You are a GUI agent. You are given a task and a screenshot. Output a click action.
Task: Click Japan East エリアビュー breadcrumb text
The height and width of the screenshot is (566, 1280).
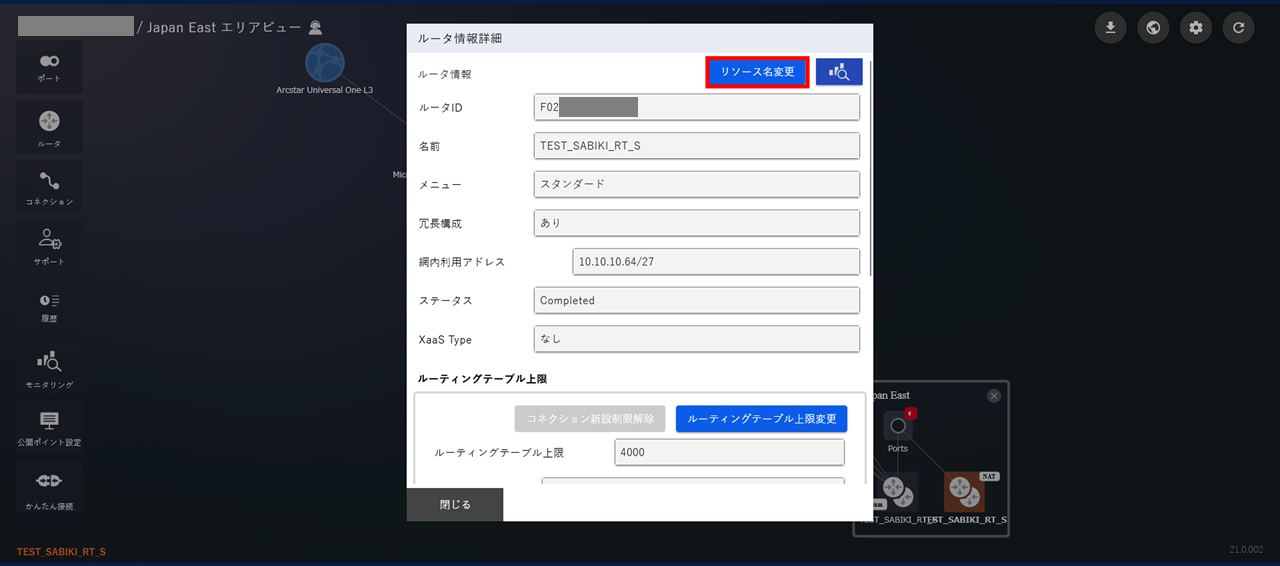224,28
